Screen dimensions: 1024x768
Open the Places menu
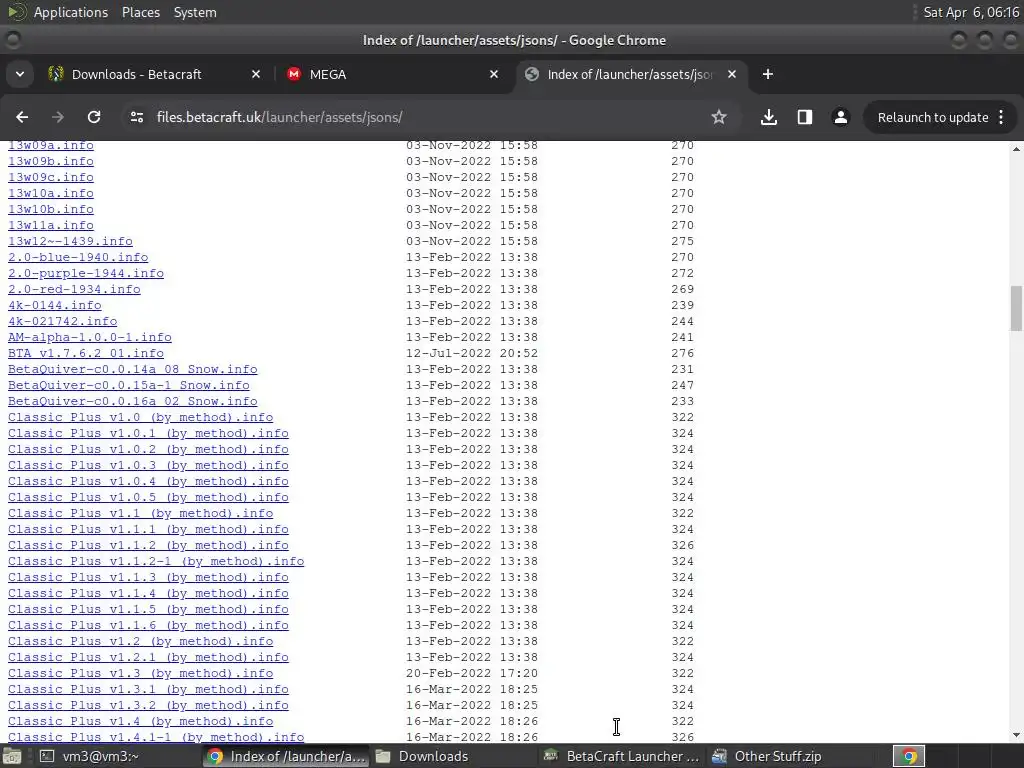point(141,12)
